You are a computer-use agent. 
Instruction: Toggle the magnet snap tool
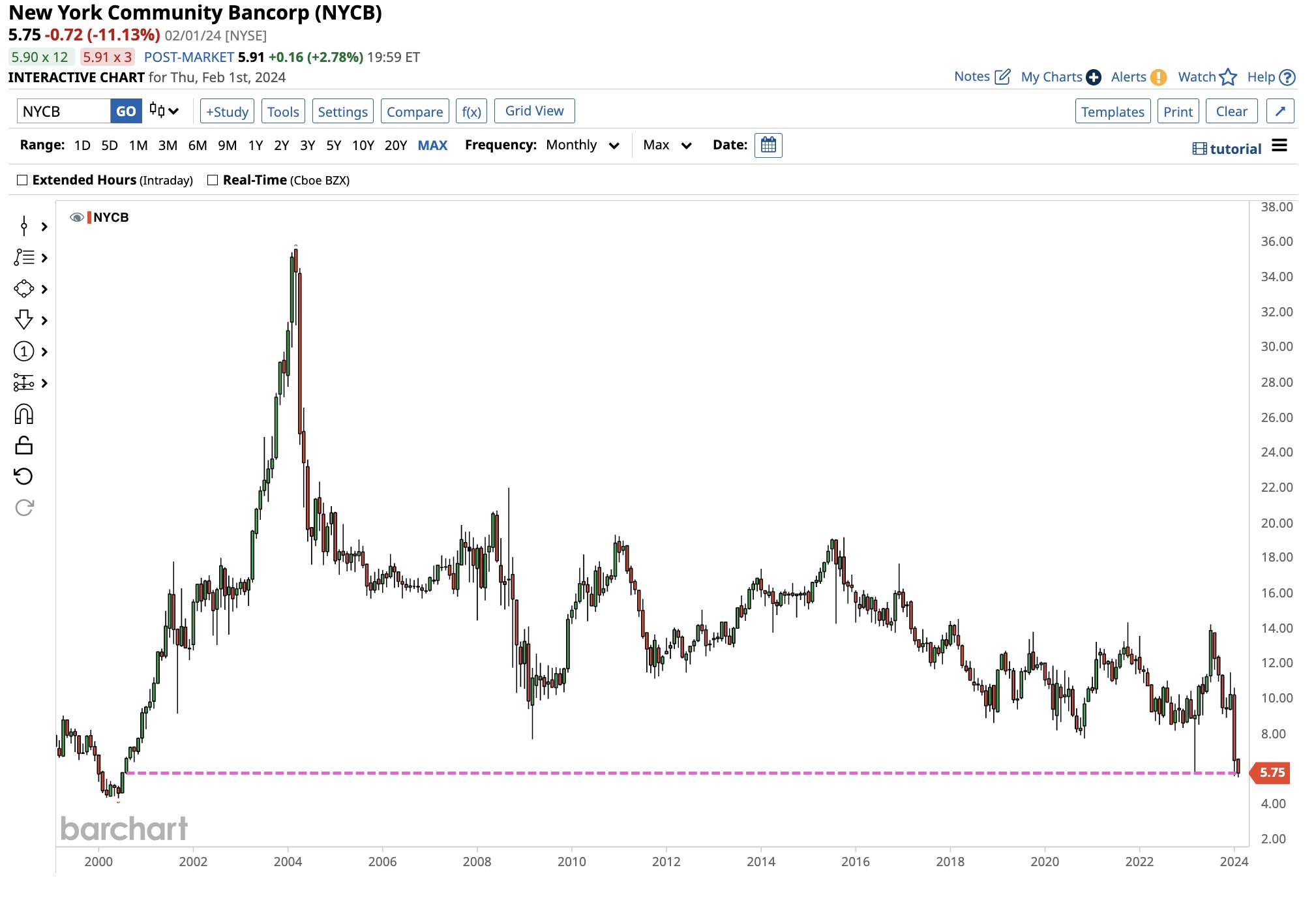[24, 414]
